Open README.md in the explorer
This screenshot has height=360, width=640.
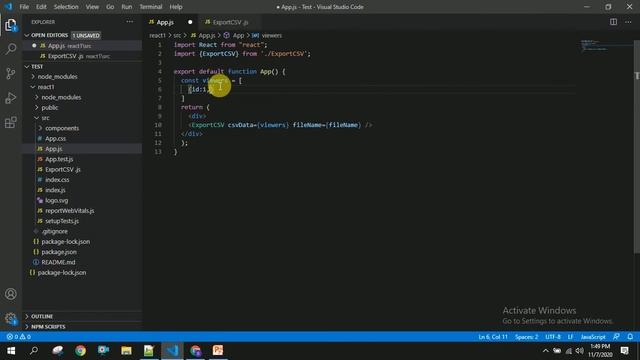pos(58,262)
